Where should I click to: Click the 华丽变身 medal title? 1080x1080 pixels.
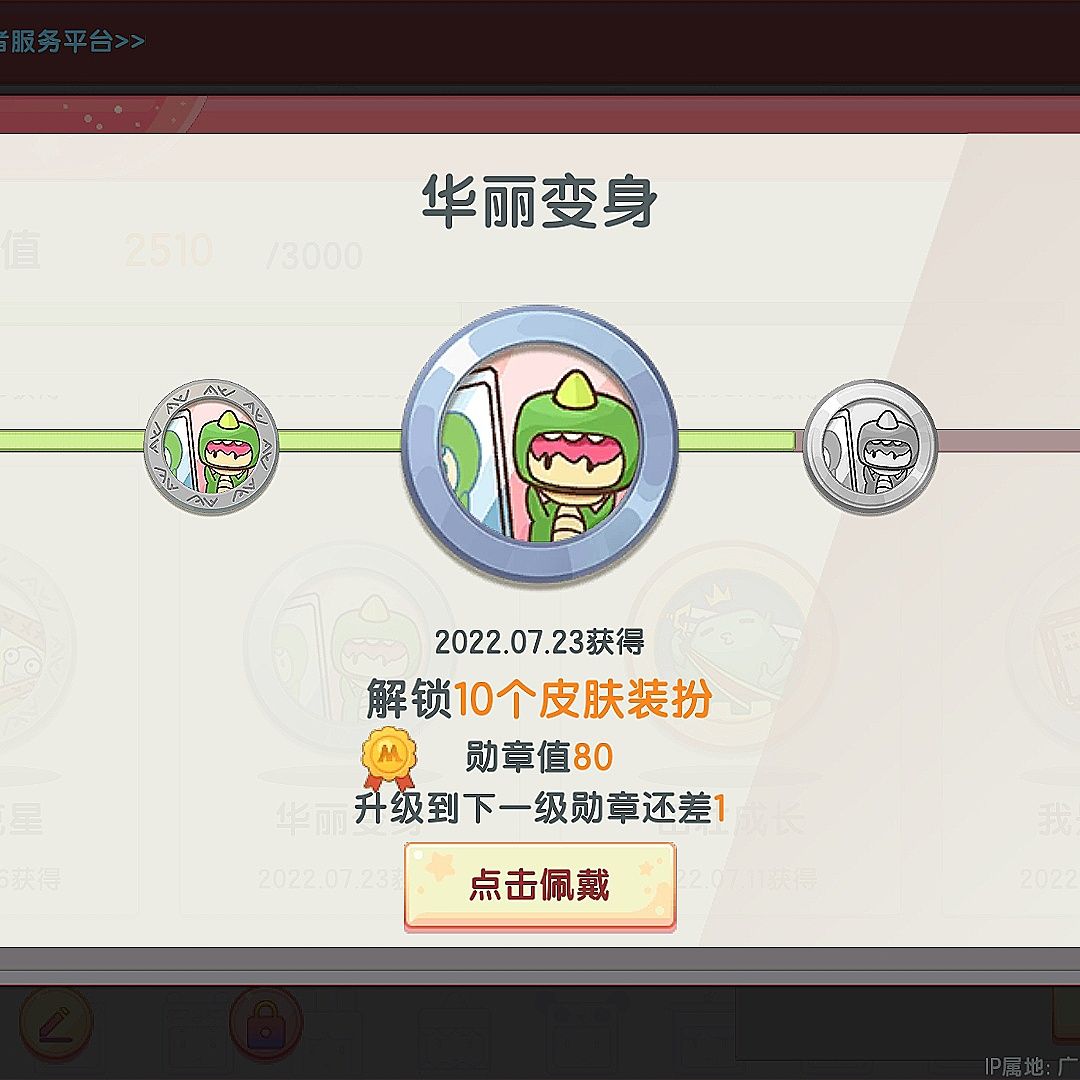point(539,200)
